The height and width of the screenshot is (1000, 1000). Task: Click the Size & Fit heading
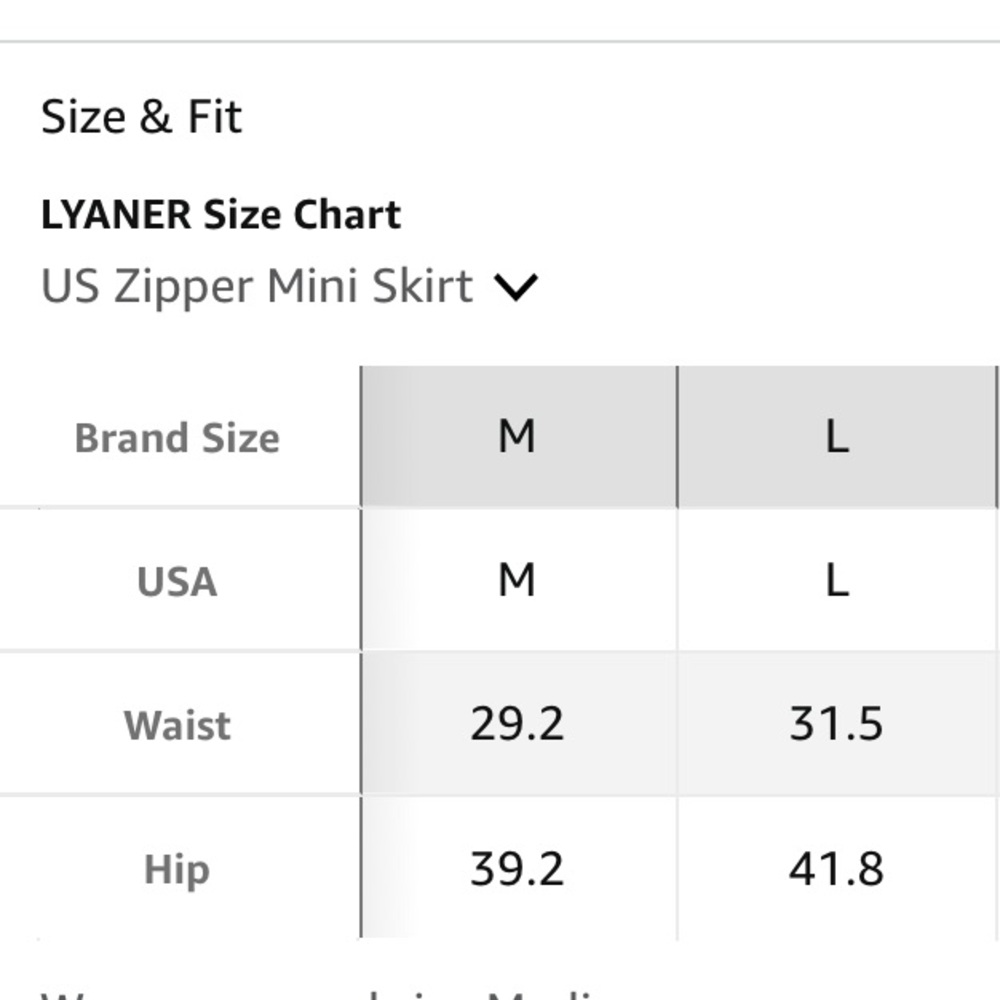coord(141,117)
